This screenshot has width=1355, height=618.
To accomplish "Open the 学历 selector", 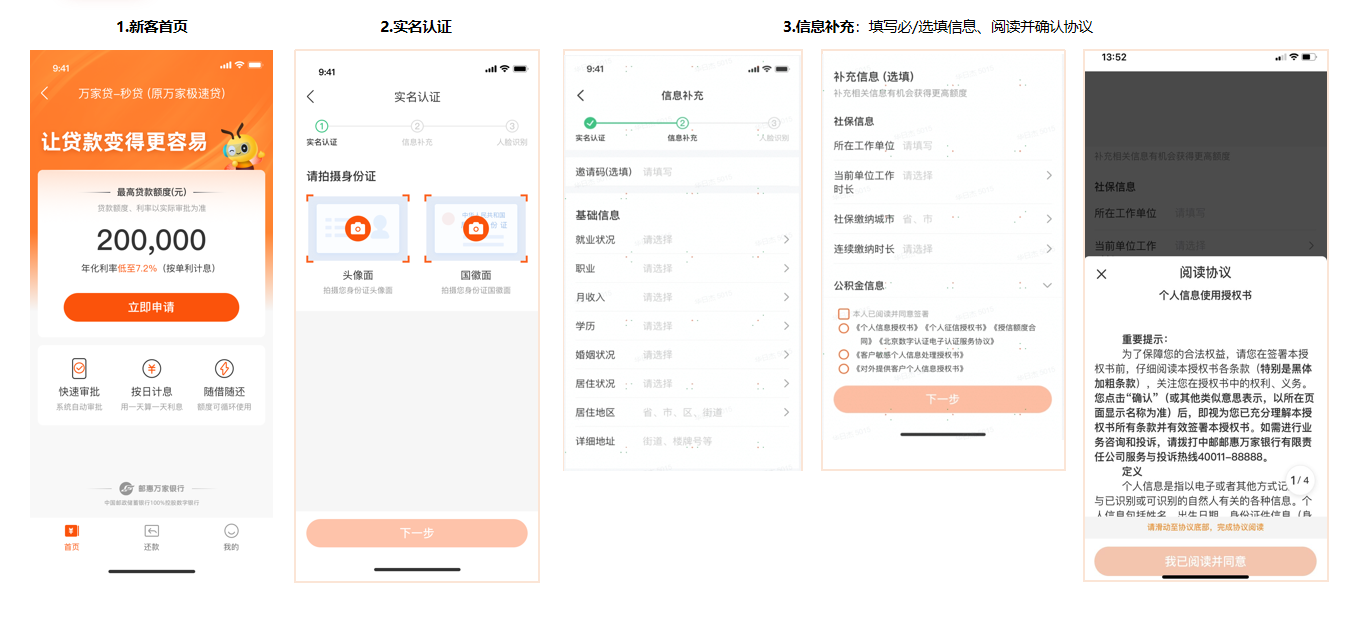I will pos(682,326).
